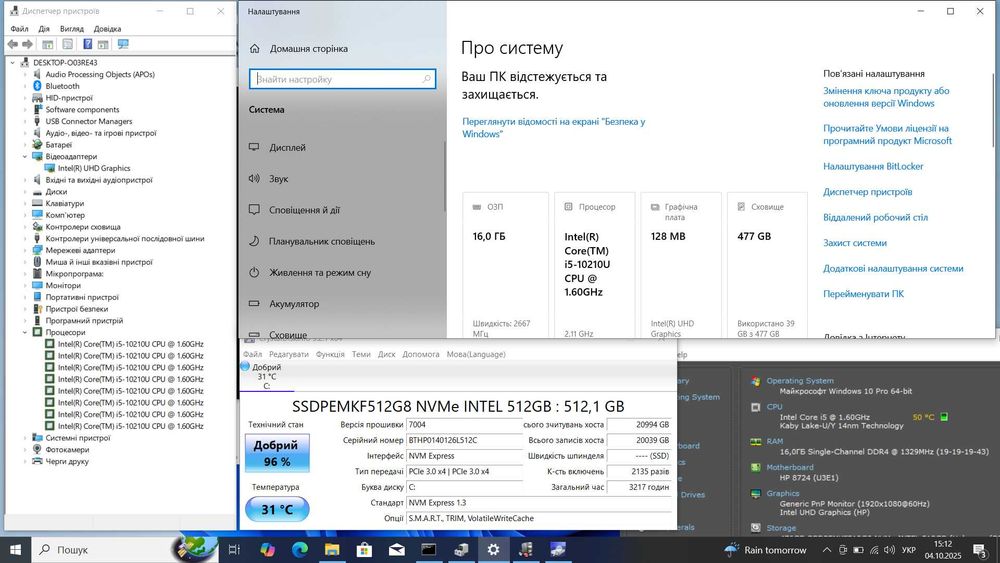Click Налаштування BitLocker link
1000x563 pixels.
(873, 166)
